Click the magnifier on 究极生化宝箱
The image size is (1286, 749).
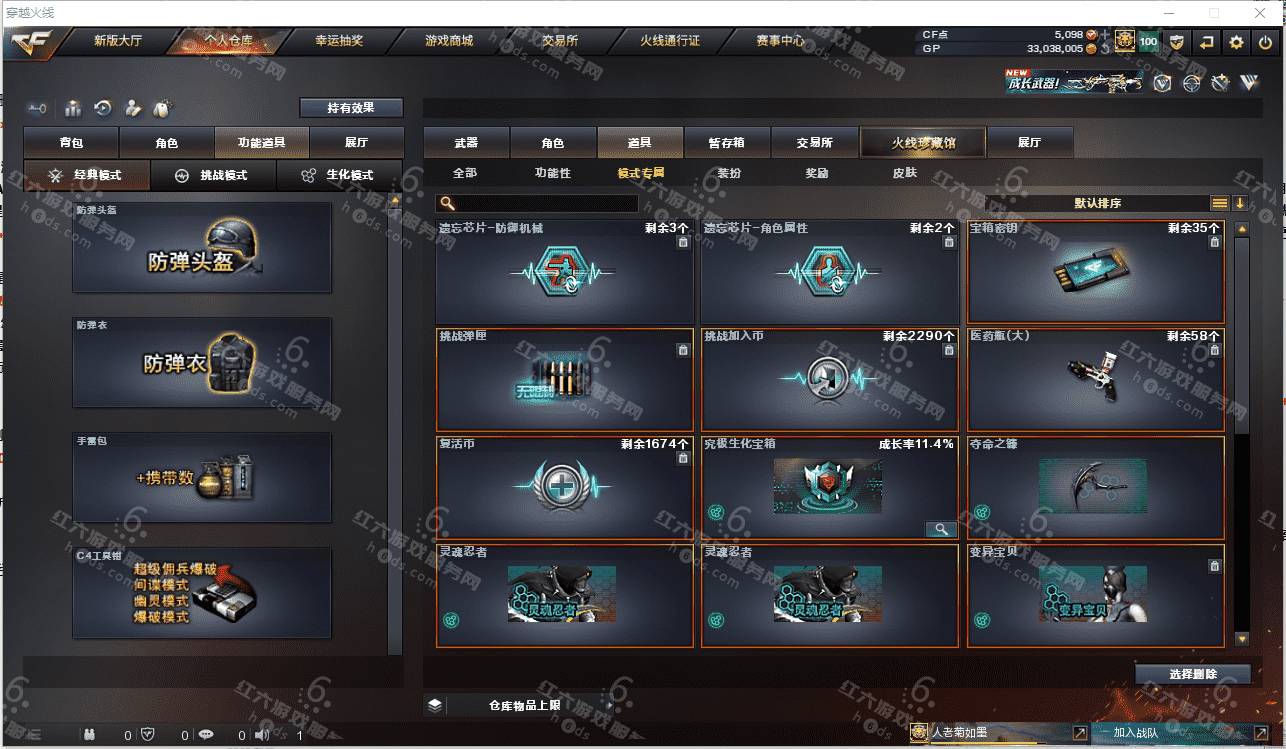(940, 529)
